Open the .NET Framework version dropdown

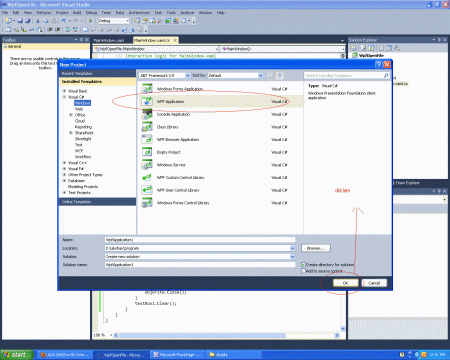pyautogui.click(x=187, y=76)
